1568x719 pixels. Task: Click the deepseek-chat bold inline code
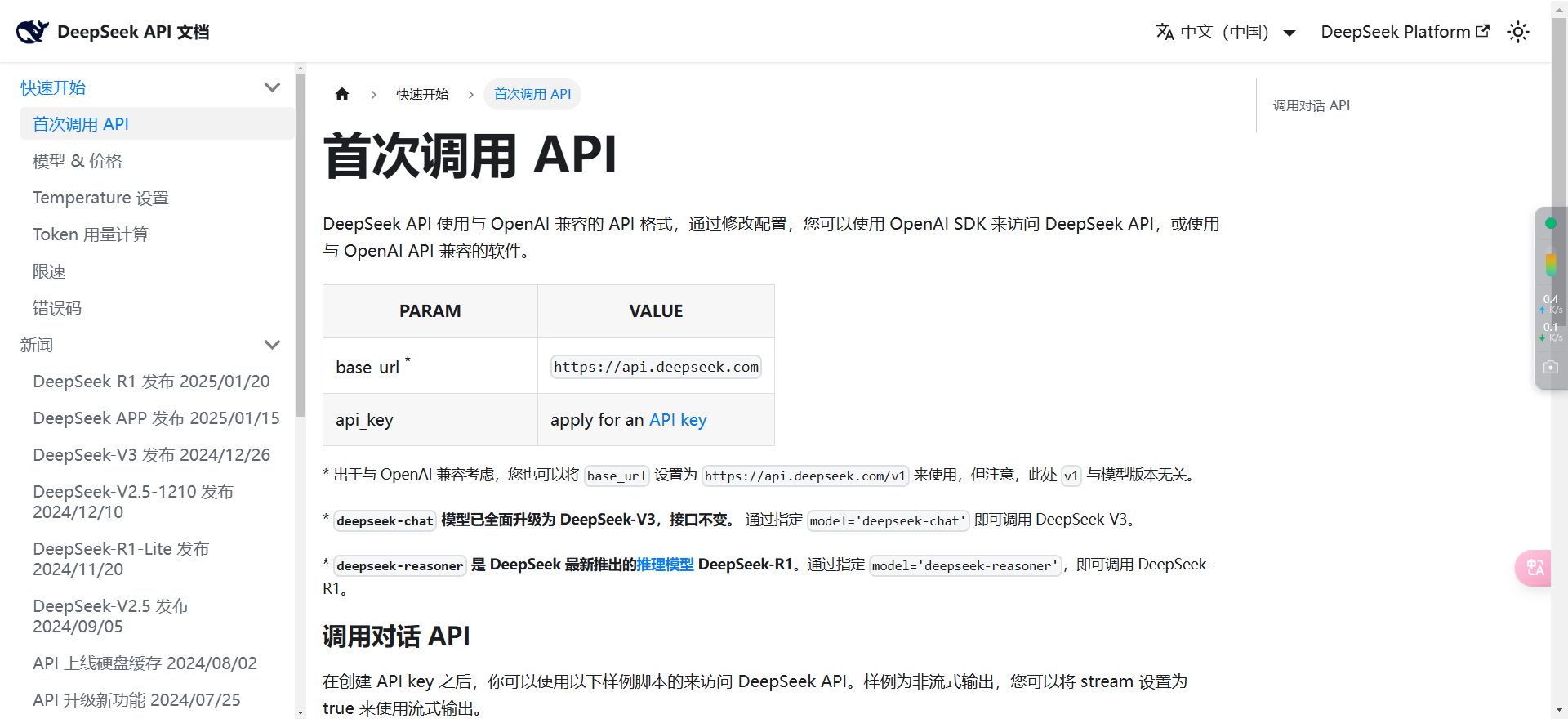pyautogui.click(x=385, y=520)
